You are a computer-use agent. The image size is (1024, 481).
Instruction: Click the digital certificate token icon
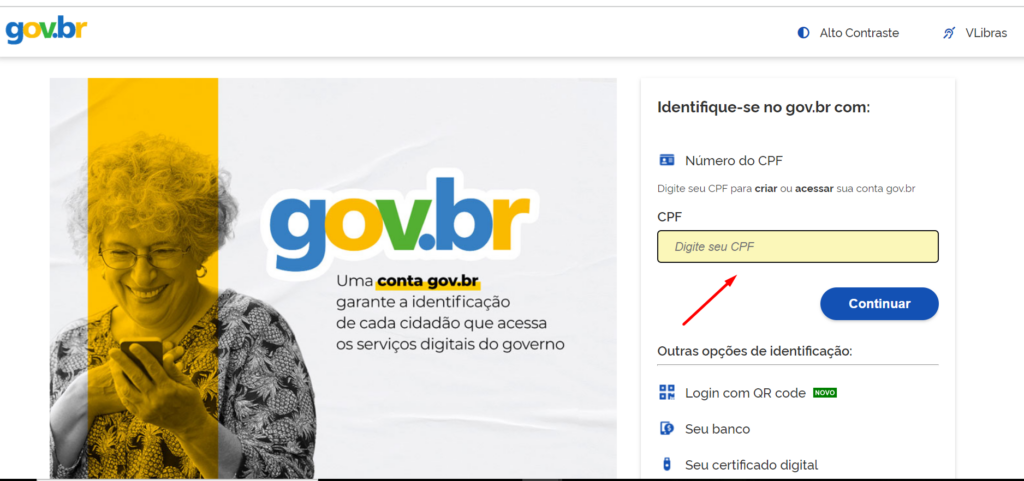pyautogui.click(x=667, y=464)
